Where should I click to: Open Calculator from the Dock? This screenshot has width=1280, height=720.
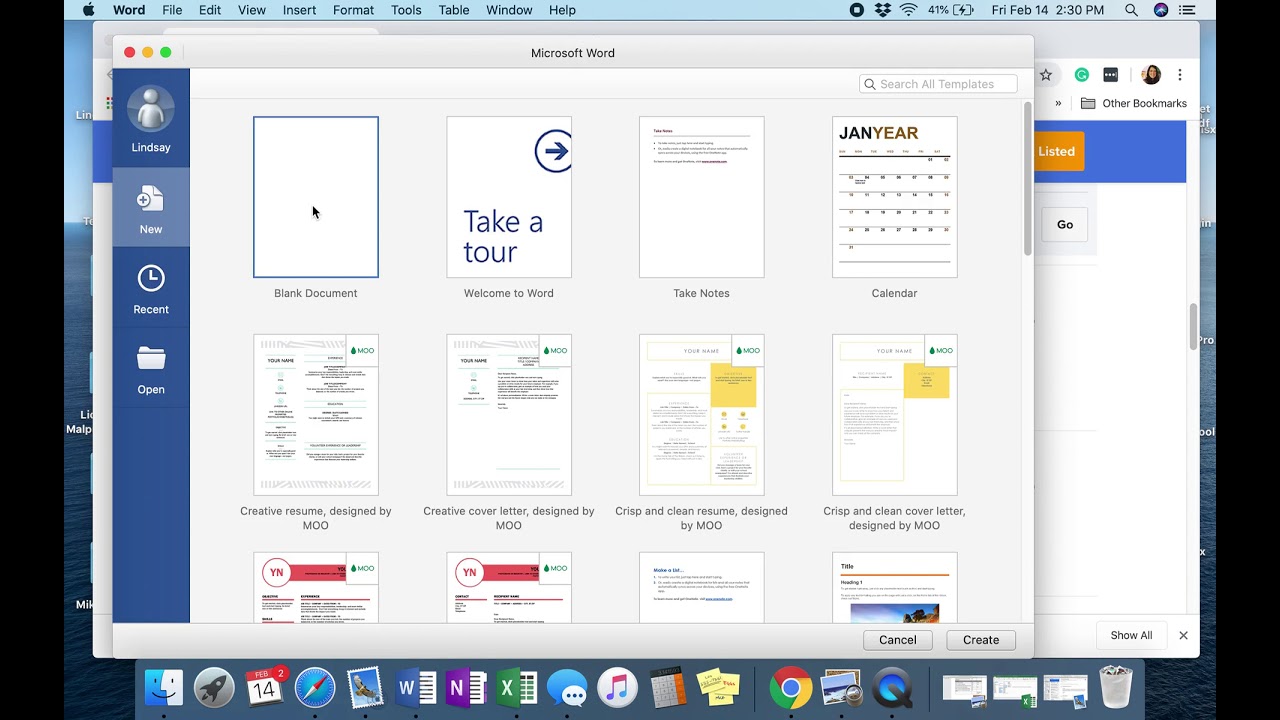(668, 688)
